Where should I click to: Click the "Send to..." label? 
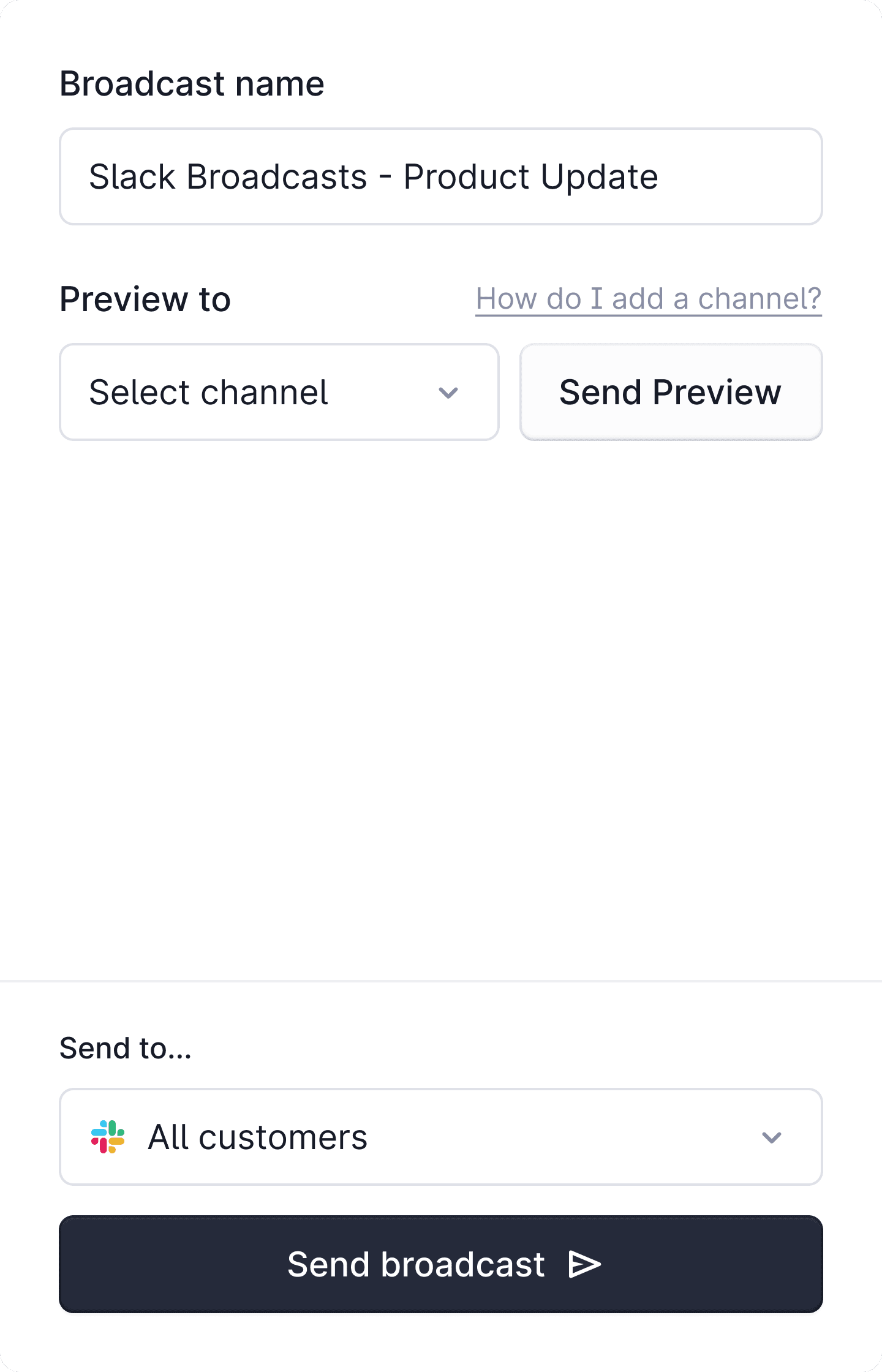(126, 1048)
